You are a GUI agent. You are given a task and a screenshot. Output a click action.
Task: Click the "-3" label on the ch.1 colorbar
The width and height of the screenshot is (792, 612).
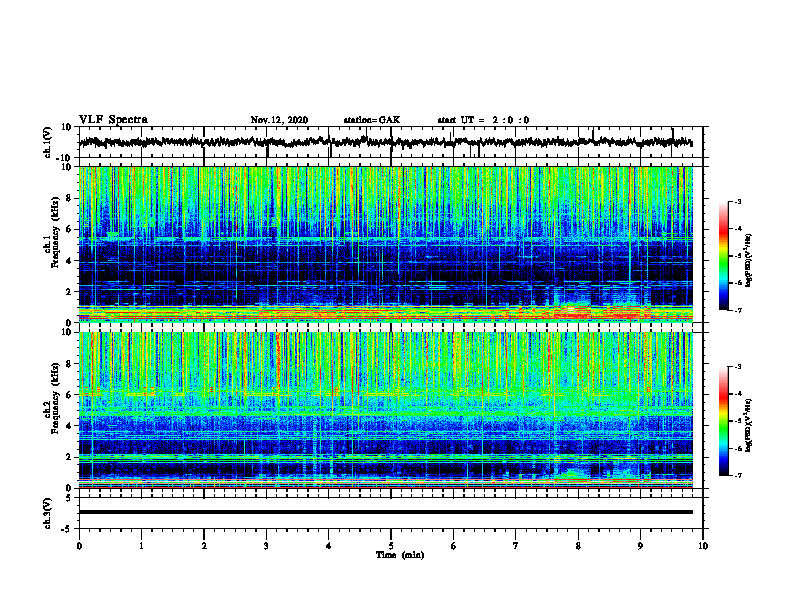738,202
